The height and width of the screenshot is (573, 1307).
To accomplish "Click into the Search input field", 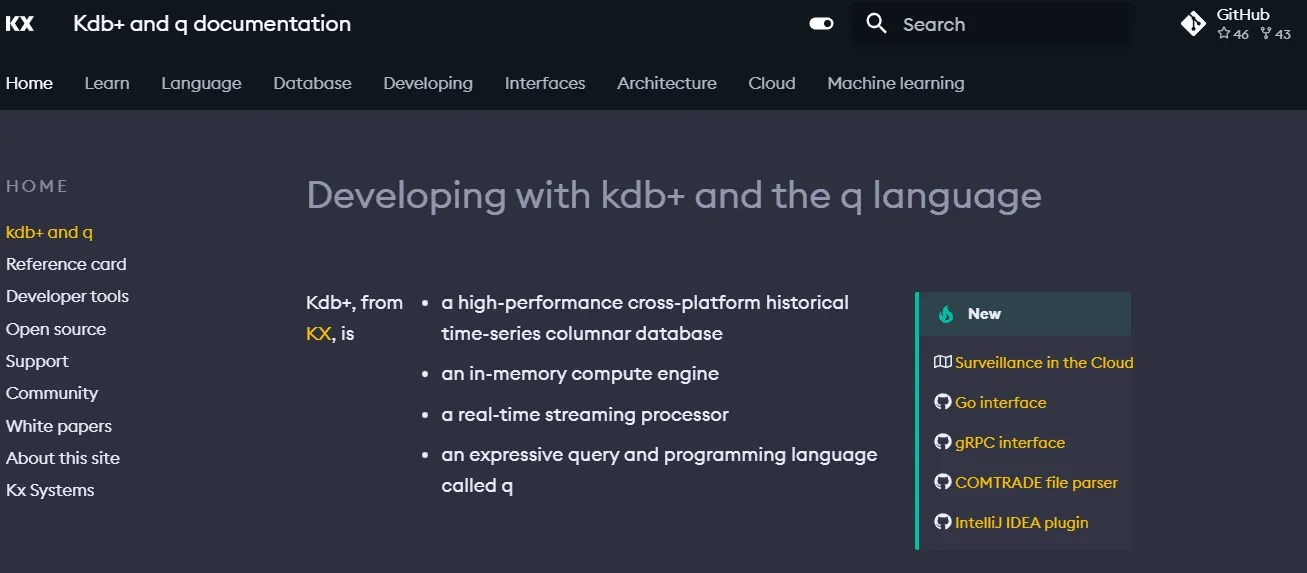I will pos(992,24).
